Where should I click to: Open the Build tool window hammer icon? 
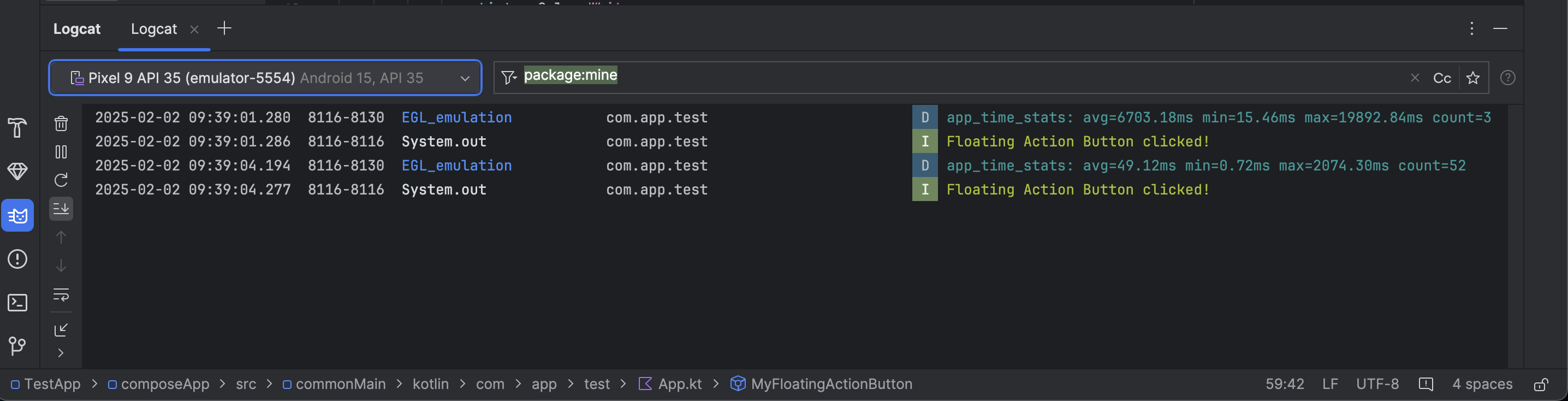[17, 127]
